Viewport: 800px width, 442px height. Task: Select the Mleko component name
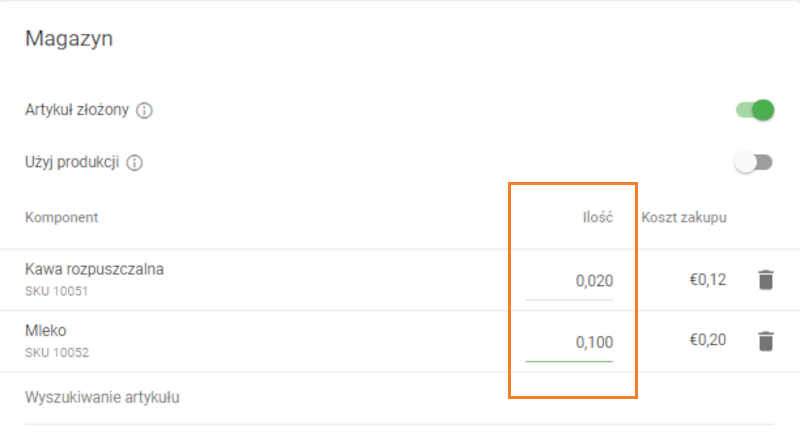[x=45, y=330]
